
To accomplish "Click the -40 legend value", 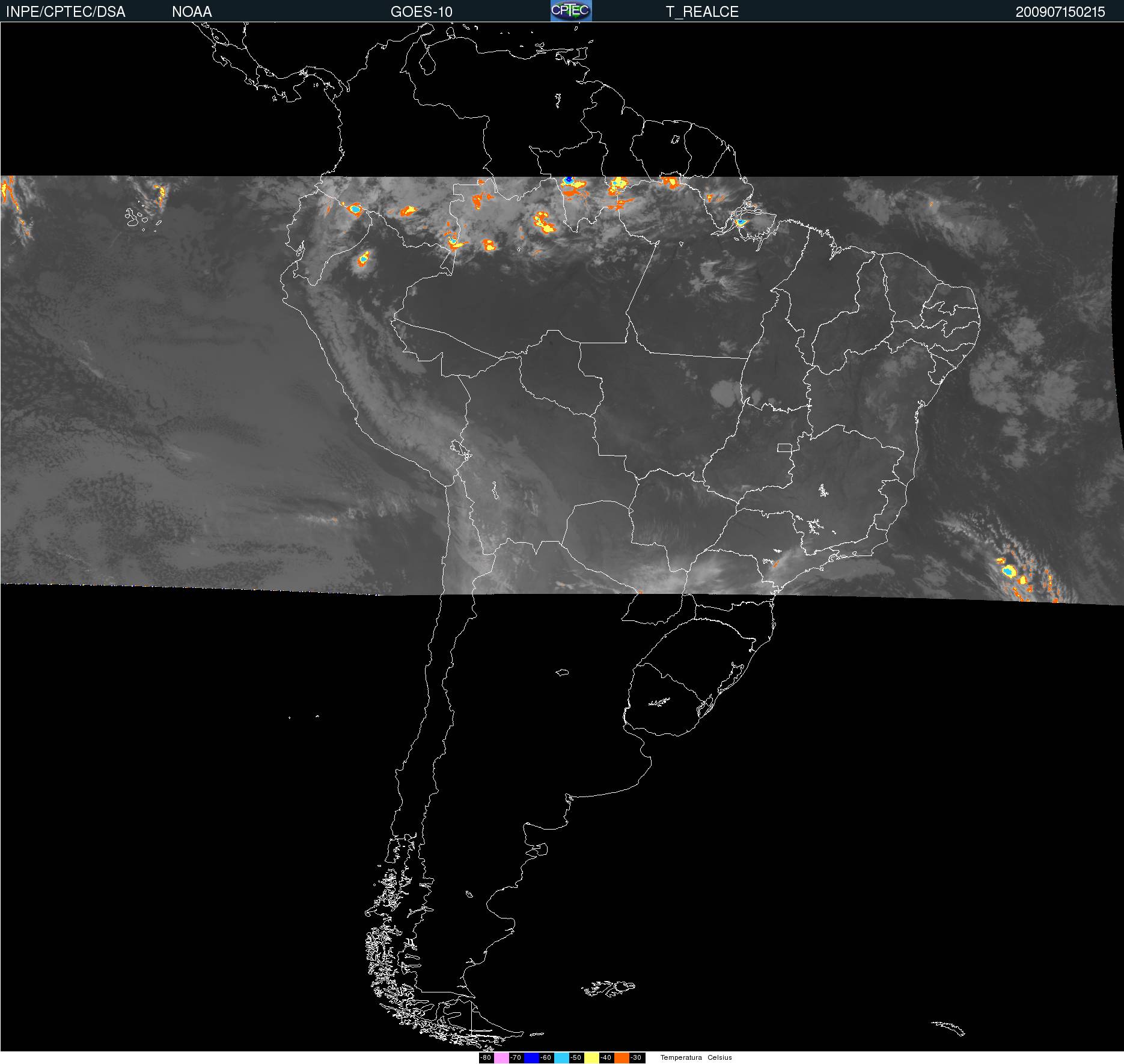I will tap(606, 1057).
